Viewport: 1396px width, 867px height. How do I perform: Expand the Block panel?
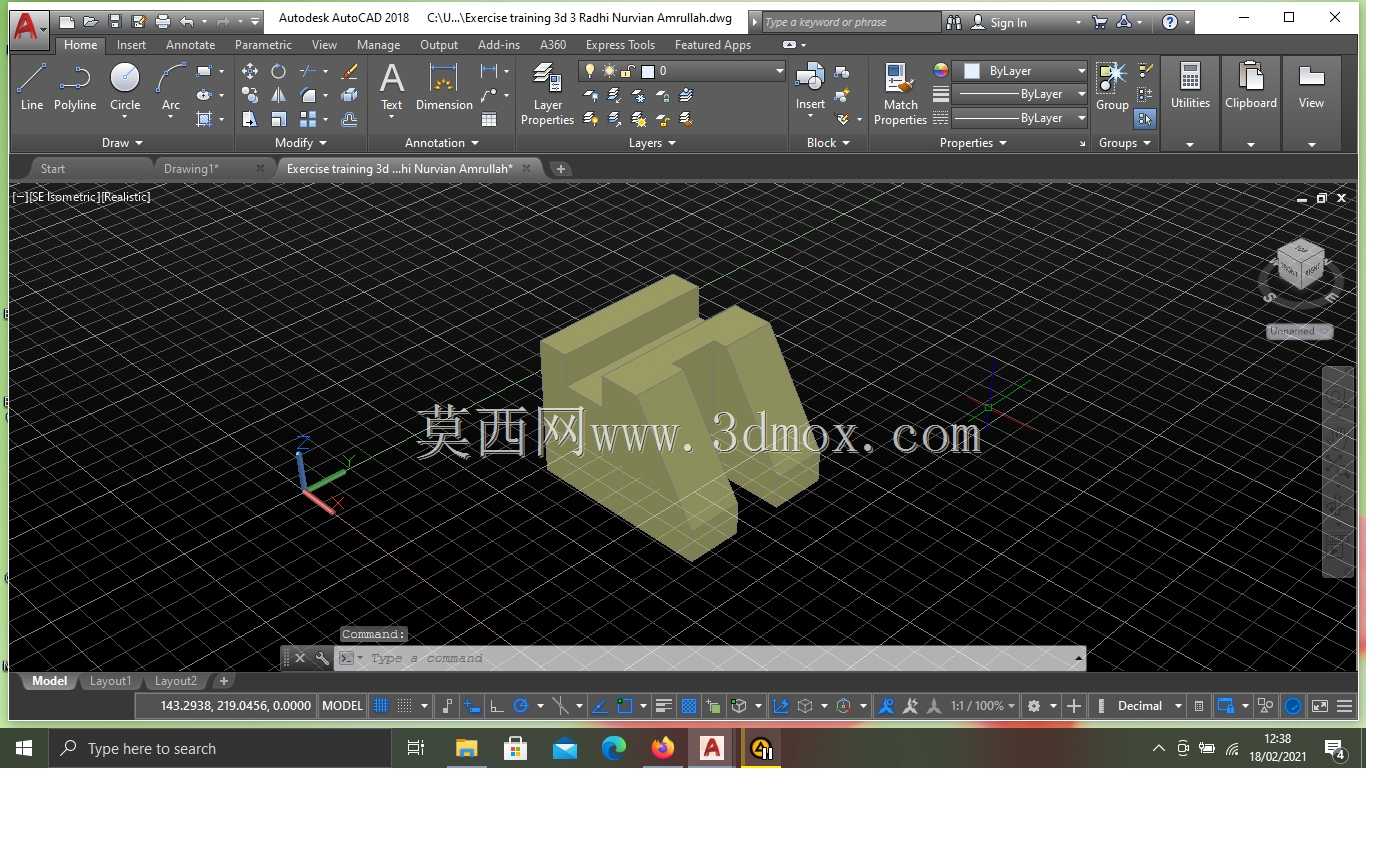click(x=828, y=143)
